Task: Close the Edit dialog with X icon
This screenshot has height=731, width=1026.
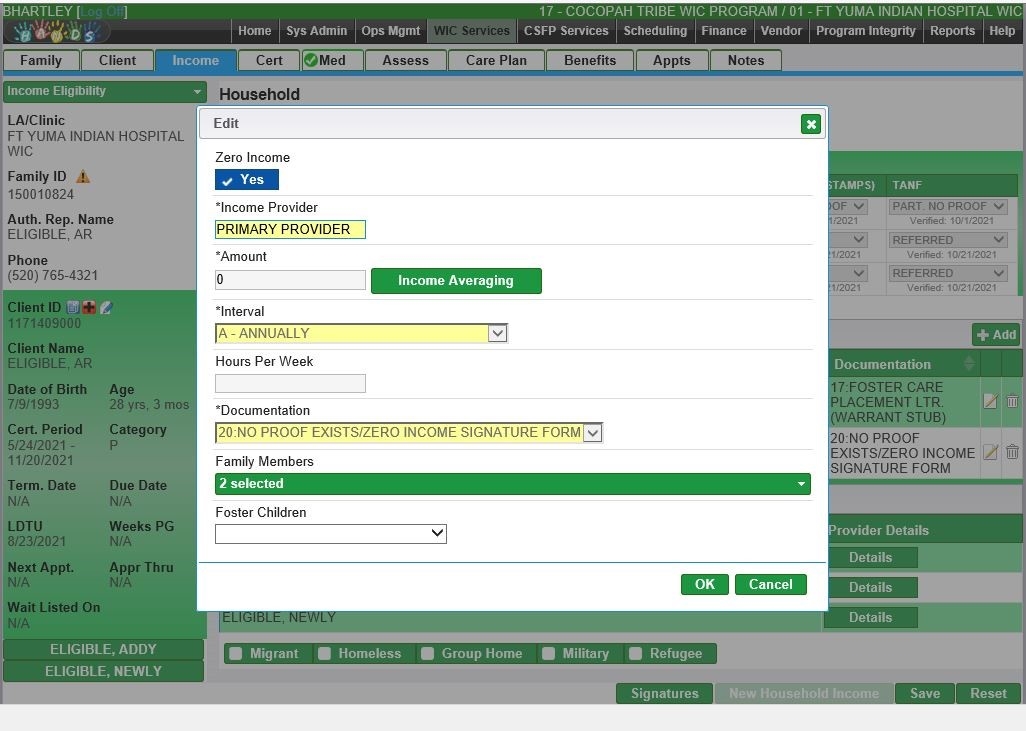Action: coord(811,124)
